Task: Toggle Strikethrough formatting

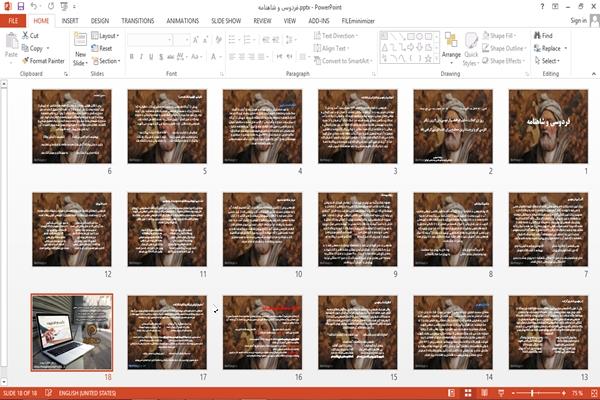Action: coord(170,57)
